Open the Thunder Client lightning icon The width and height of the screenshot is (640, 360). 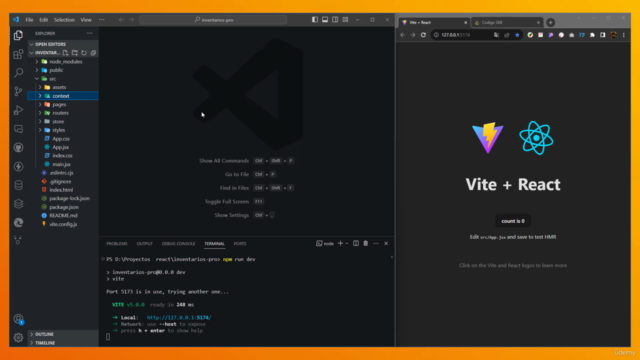(x=18, y=166)
